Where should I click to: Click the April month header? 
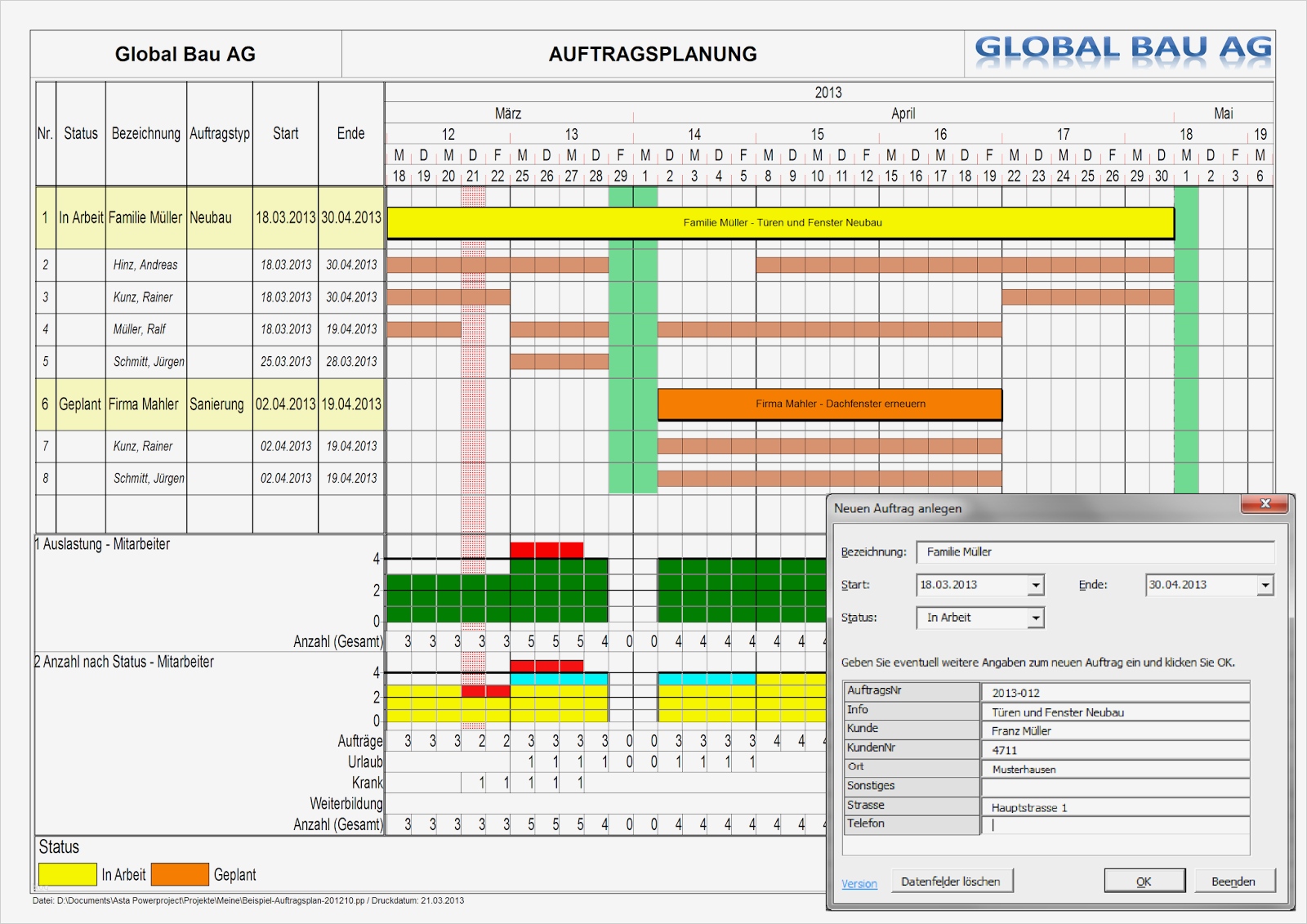click(903, 114)
